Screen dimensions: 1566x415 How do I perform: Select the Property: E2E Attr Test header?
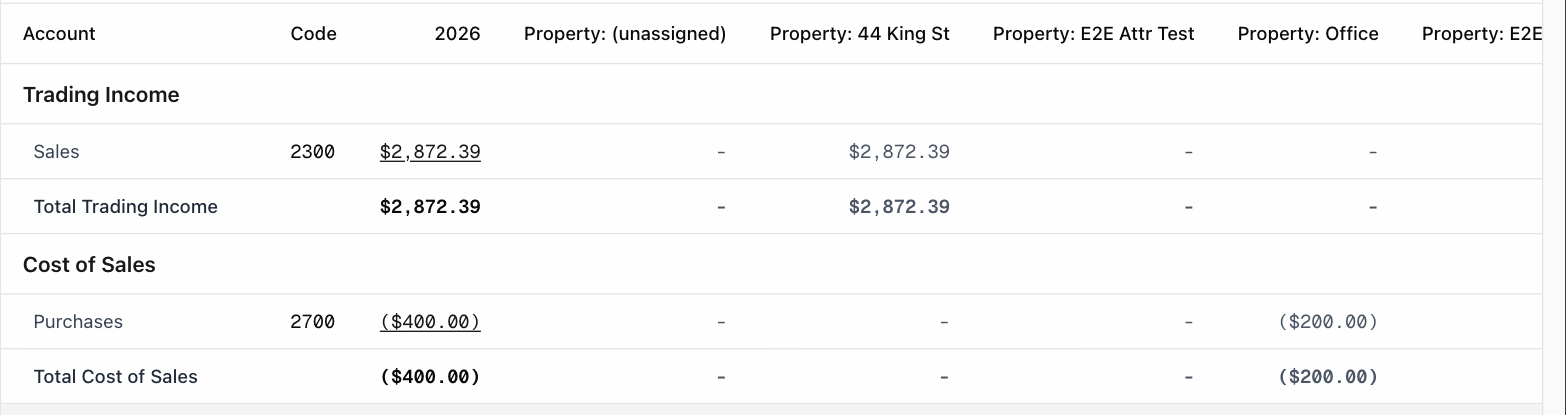point(1094,34)
